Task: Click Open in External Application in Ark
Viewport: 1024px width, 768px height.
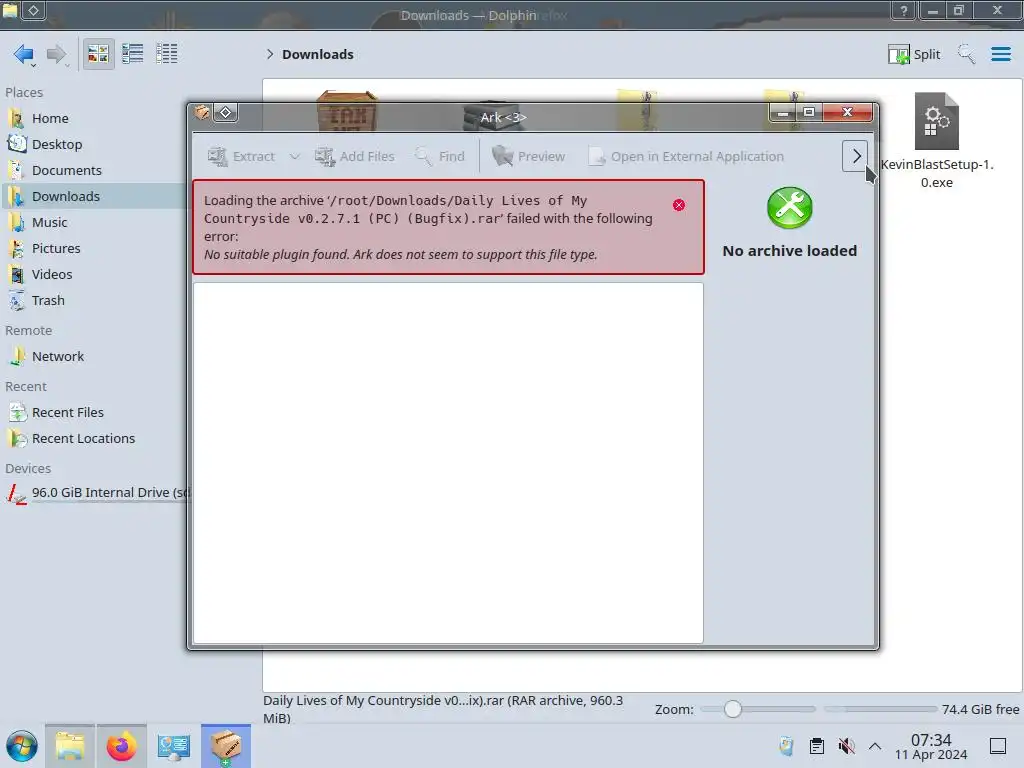Action: tap(686, 157)
